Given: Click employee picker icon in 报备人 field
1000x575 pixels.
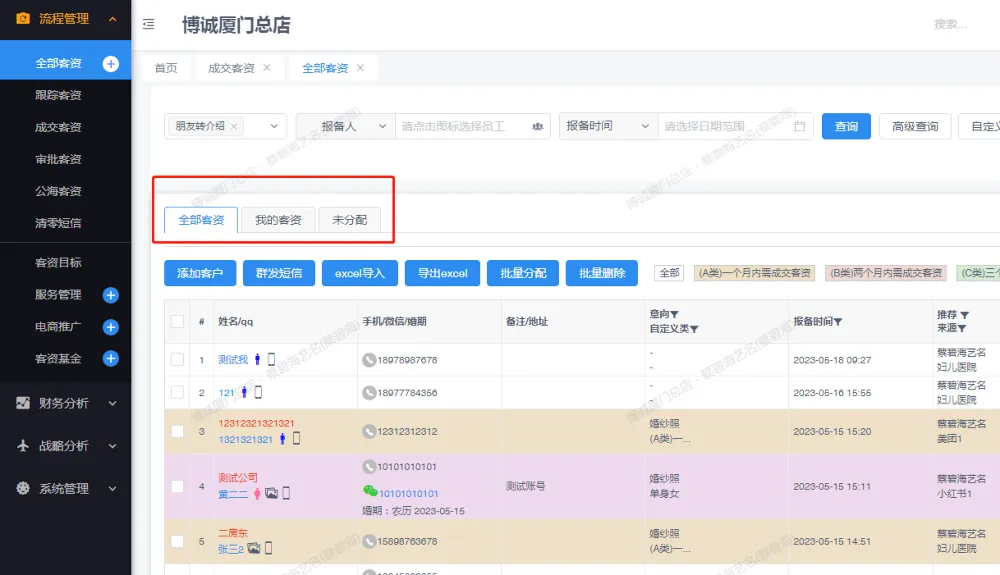Looking at the screenshot, I should click(537, 127).
